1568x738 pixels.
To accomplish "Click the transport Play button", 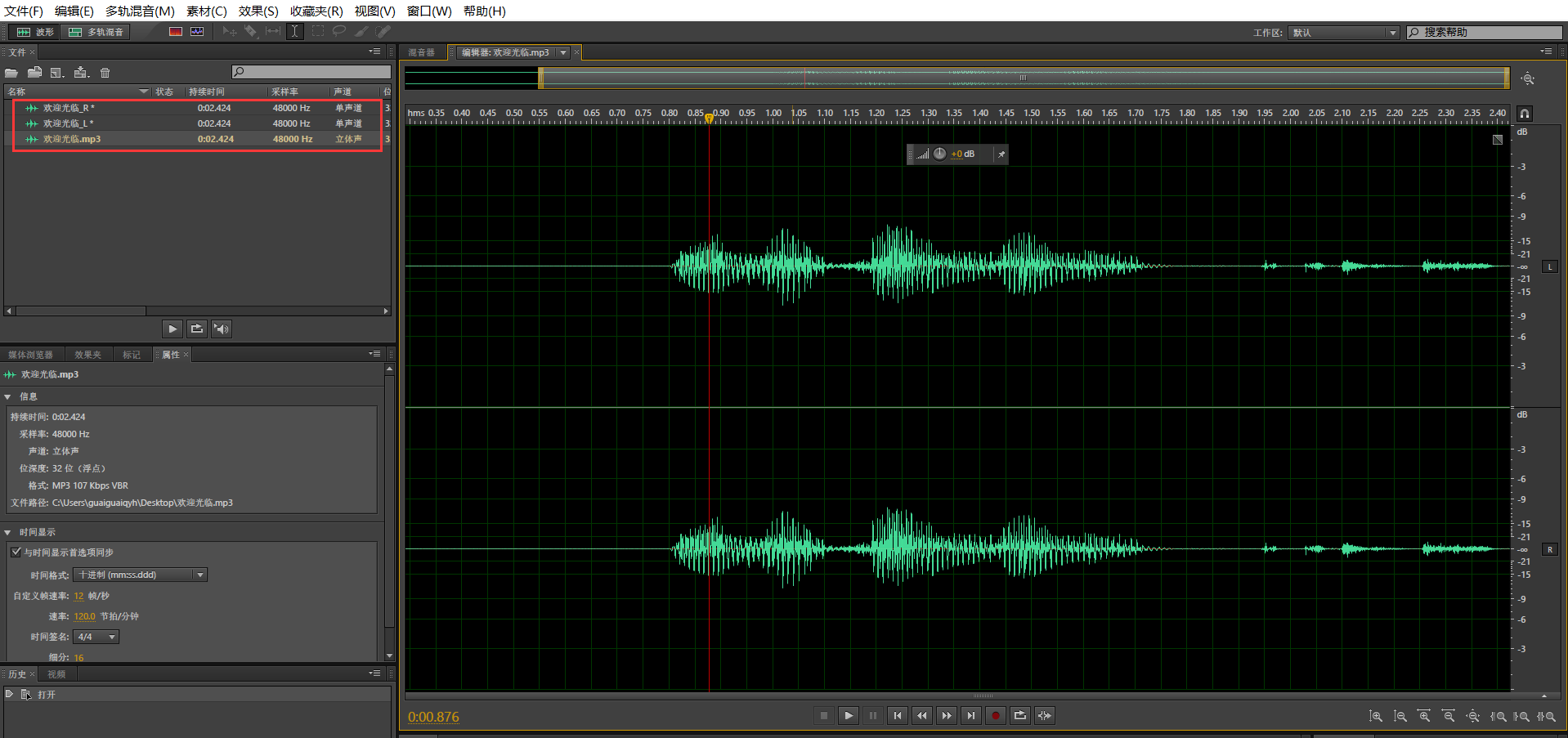I will (x=849, y=716).
